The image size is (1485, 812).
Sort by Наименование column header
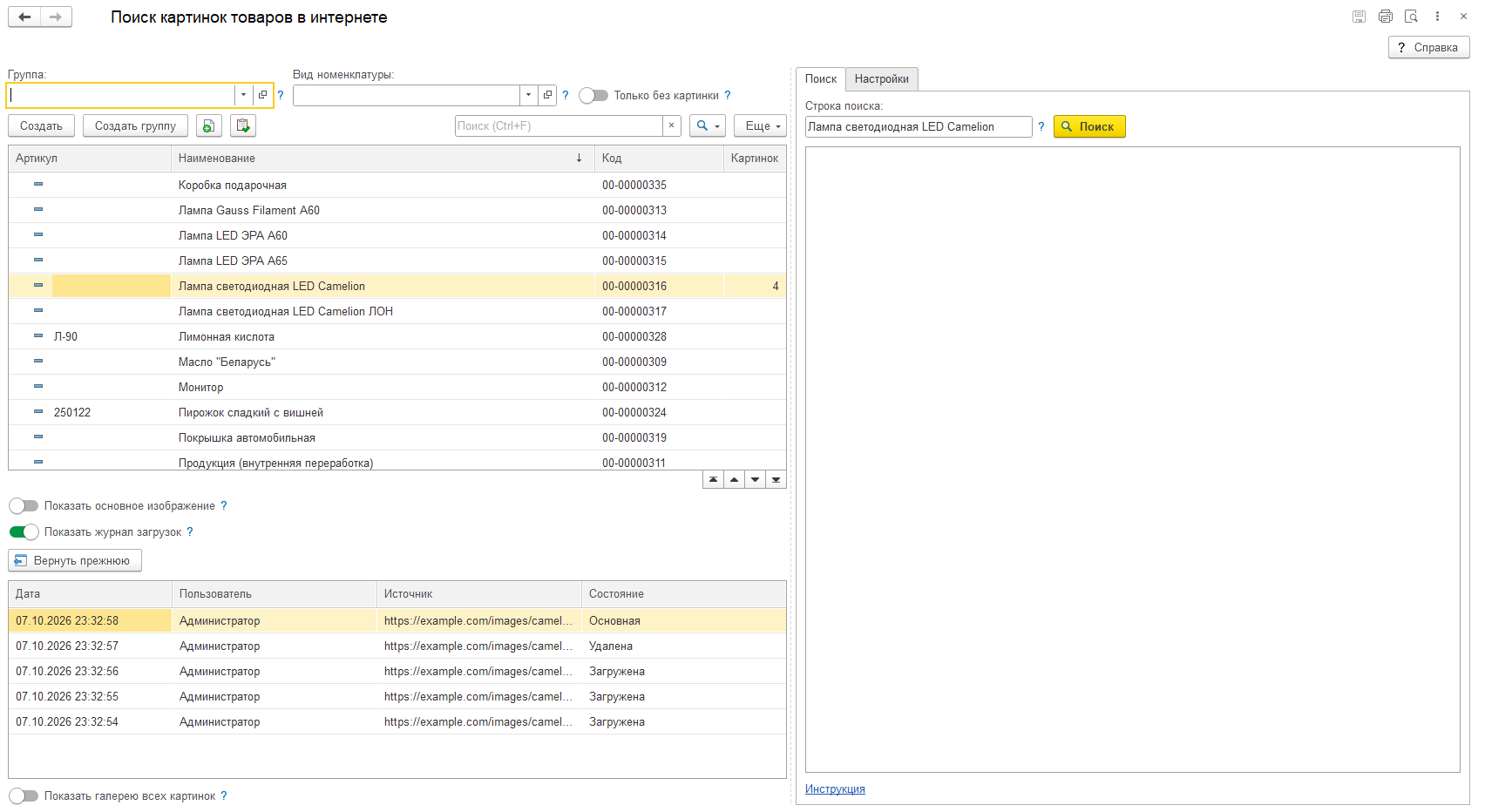(x=383, y=159)
